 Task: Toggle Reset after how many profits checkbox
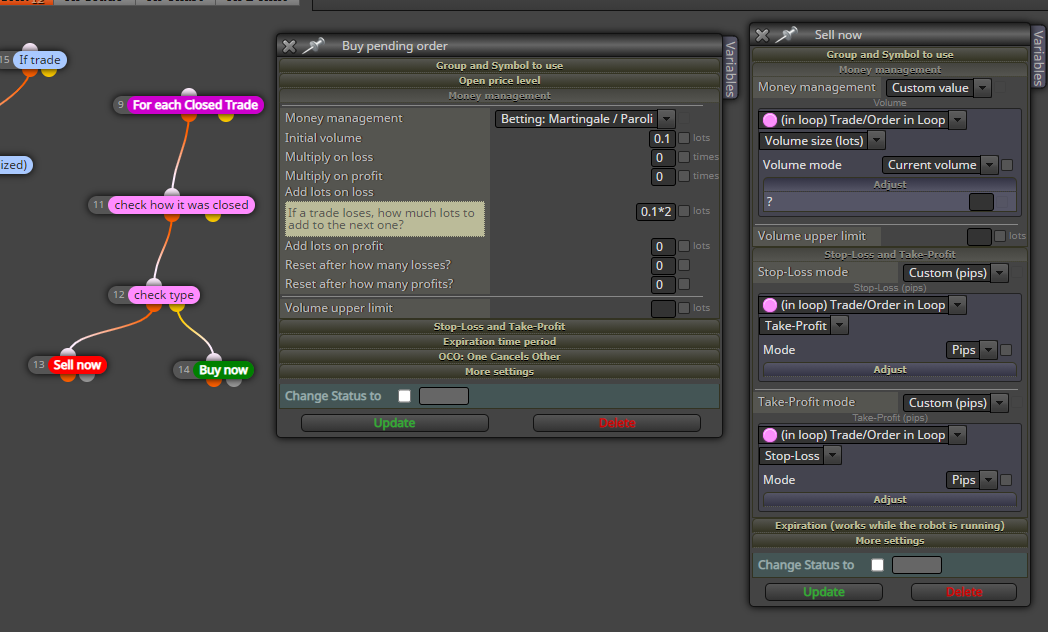684,284
